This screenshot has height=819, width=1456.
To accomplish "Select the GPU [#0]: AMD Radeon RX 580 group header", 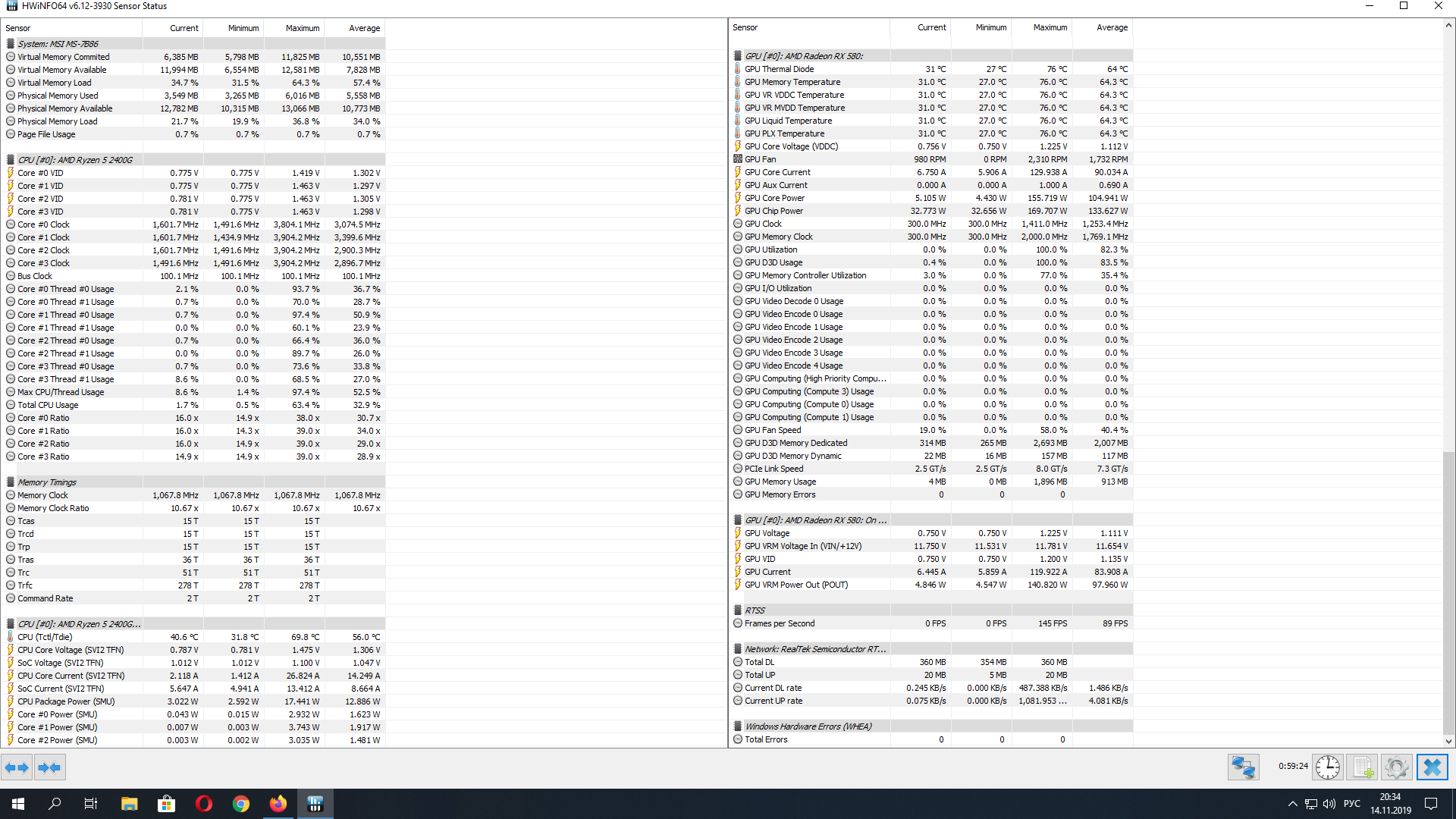I will pos(804,56).
